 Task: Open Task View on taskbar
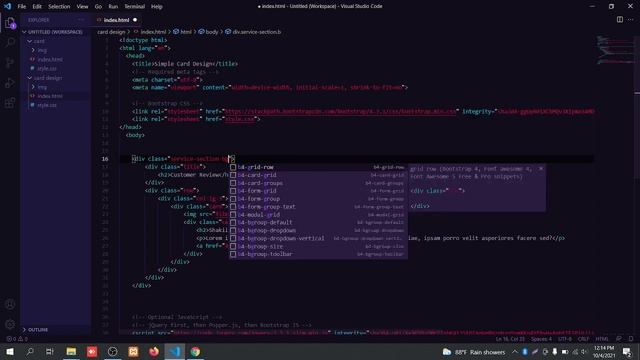click(50, 351)
